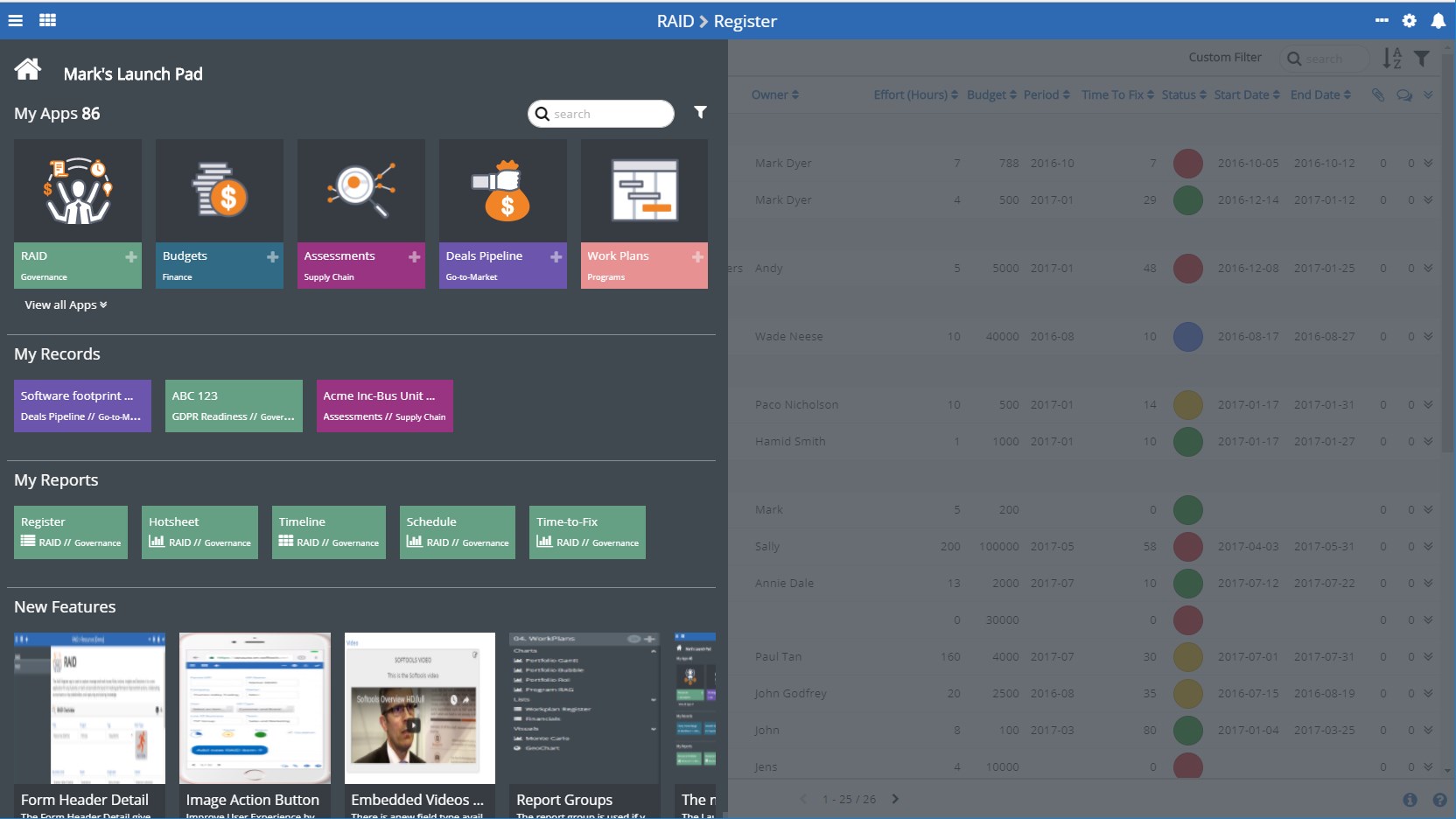This screenshot has height=819, width=1456.
Task: Click the A-Z sort icon in register toolbar
Action: pos(1392,59)
